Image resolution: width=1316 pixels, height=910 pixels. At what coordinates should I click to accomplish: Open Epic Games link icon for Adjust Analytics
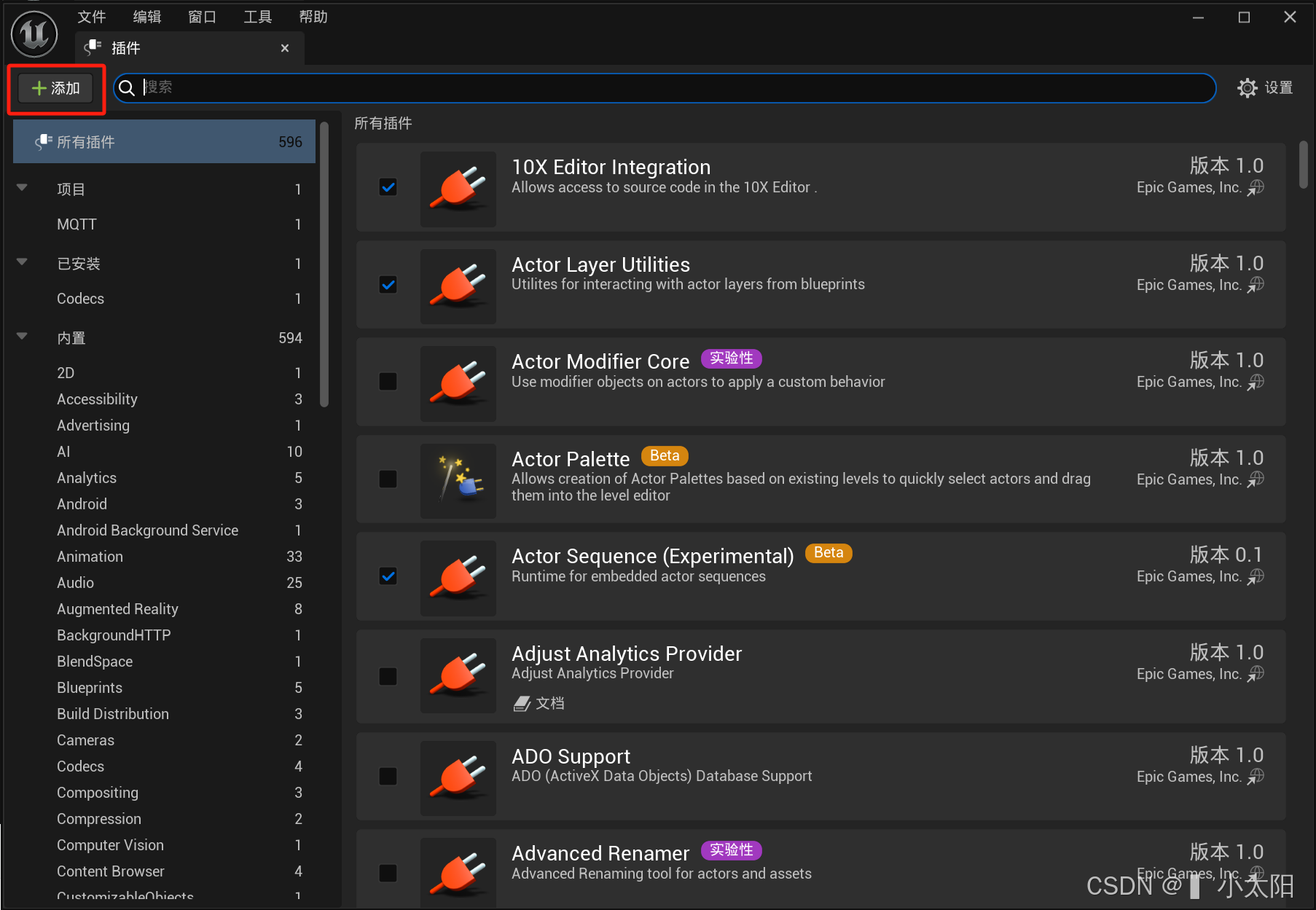tap(1256, 674)
